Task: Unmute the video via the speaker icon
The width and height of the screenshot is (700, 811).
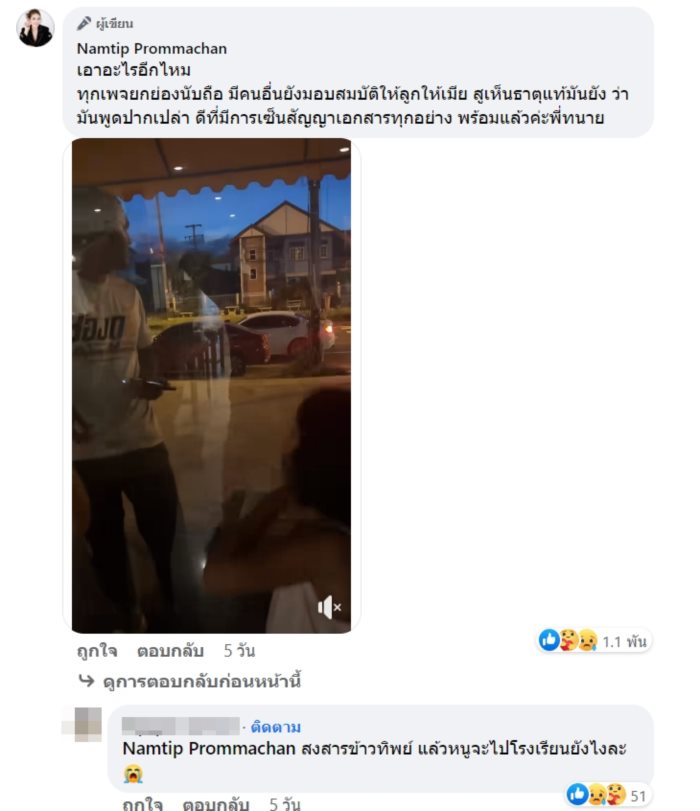Action: (x=329, y=607)
